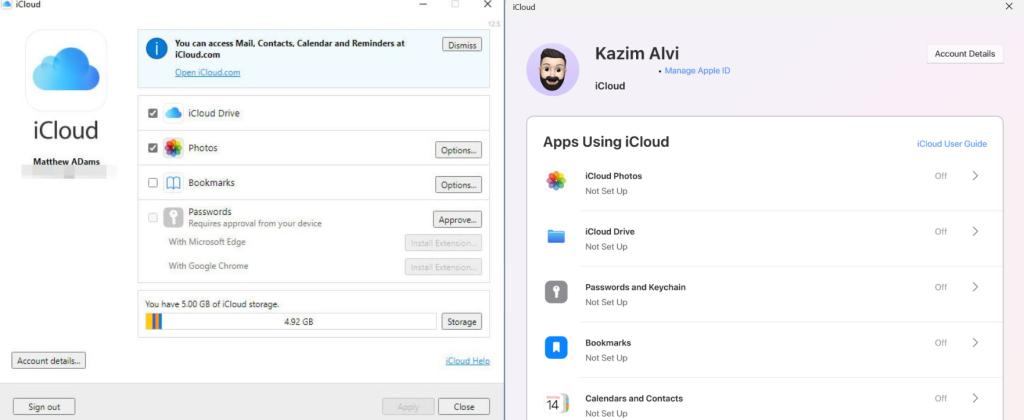Dismiss the iCloud.com info banner

[462, 45]
